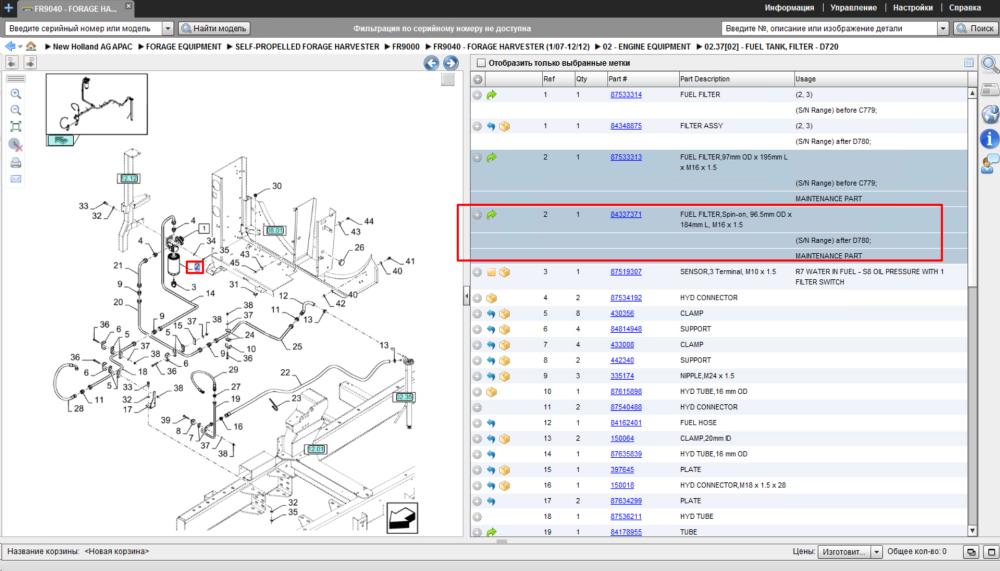This screenshot has width=1000, height=571.
Task: Add HYD TUBE 87536211 to basket circle
Action: coord(477,517)
